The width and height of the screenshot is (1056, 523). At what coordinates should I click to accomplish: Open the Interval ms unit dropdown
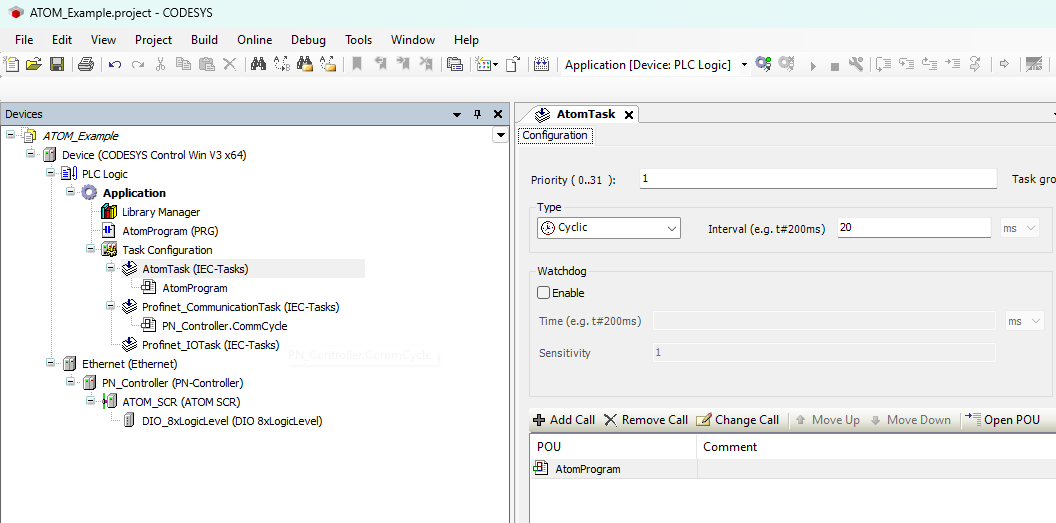pyautogui.click(x=1020, y=228)
